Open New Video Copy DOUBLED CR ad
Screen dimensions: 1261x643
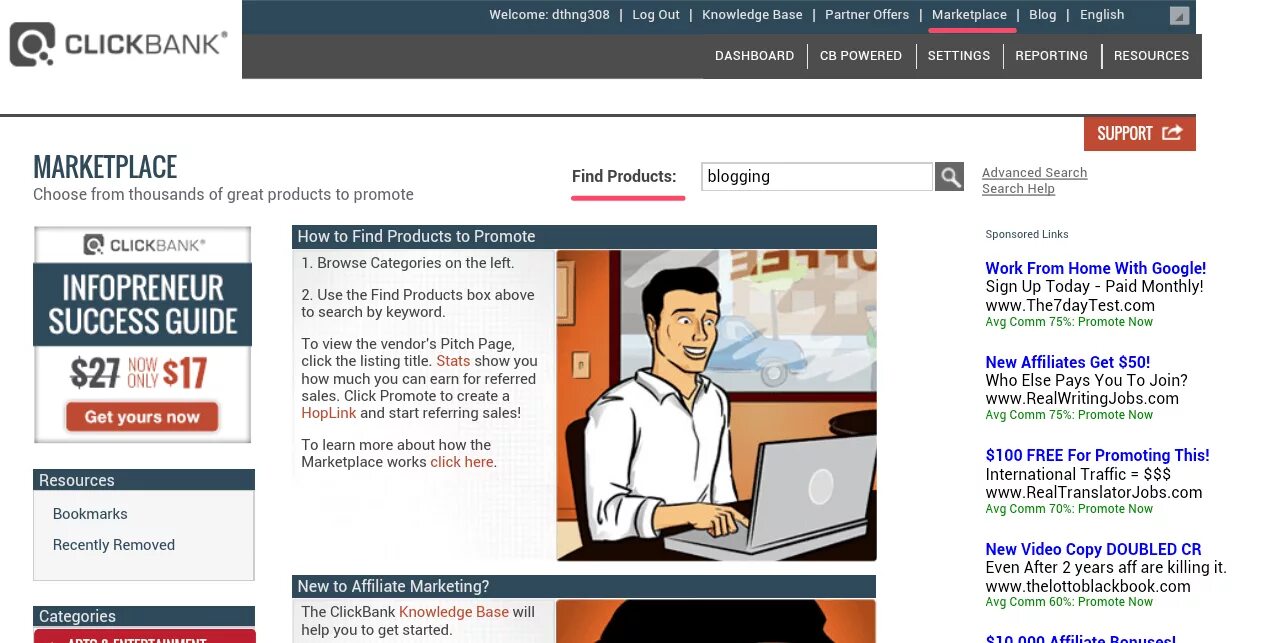[1093, 549]
